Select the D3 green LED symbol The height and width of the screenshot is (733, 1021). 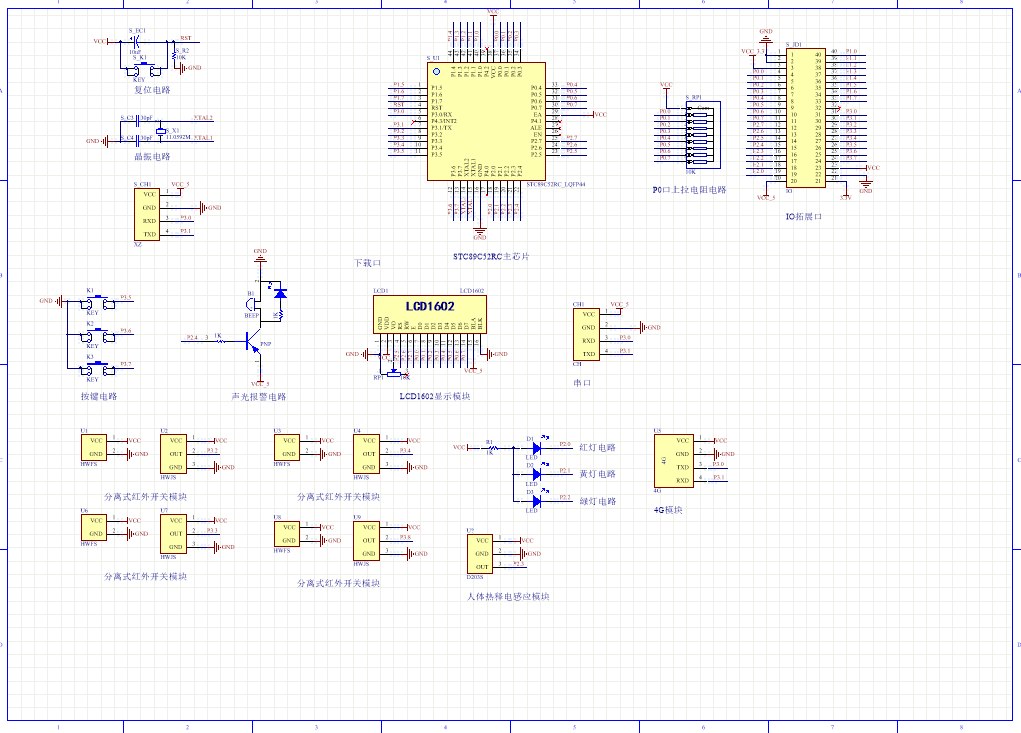[537, 501]
